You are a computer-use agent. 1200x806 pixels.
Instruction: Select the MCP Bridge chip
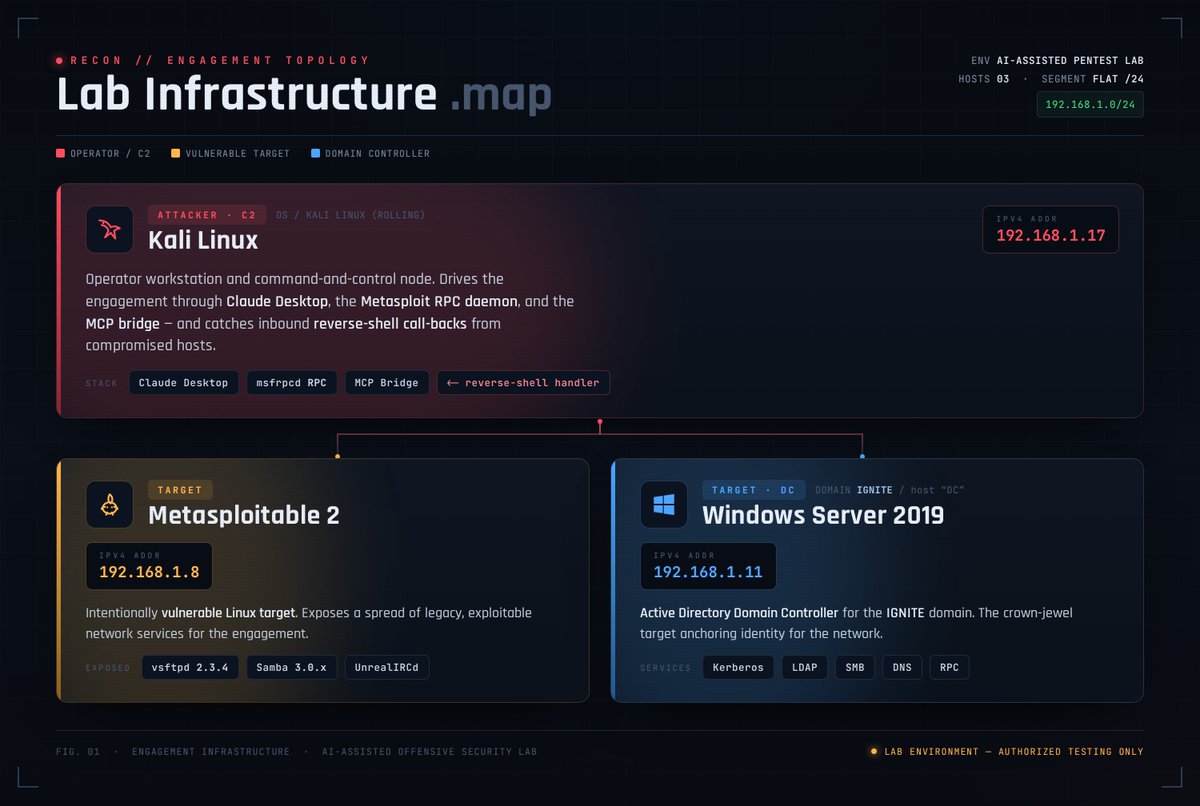(388, 383)
